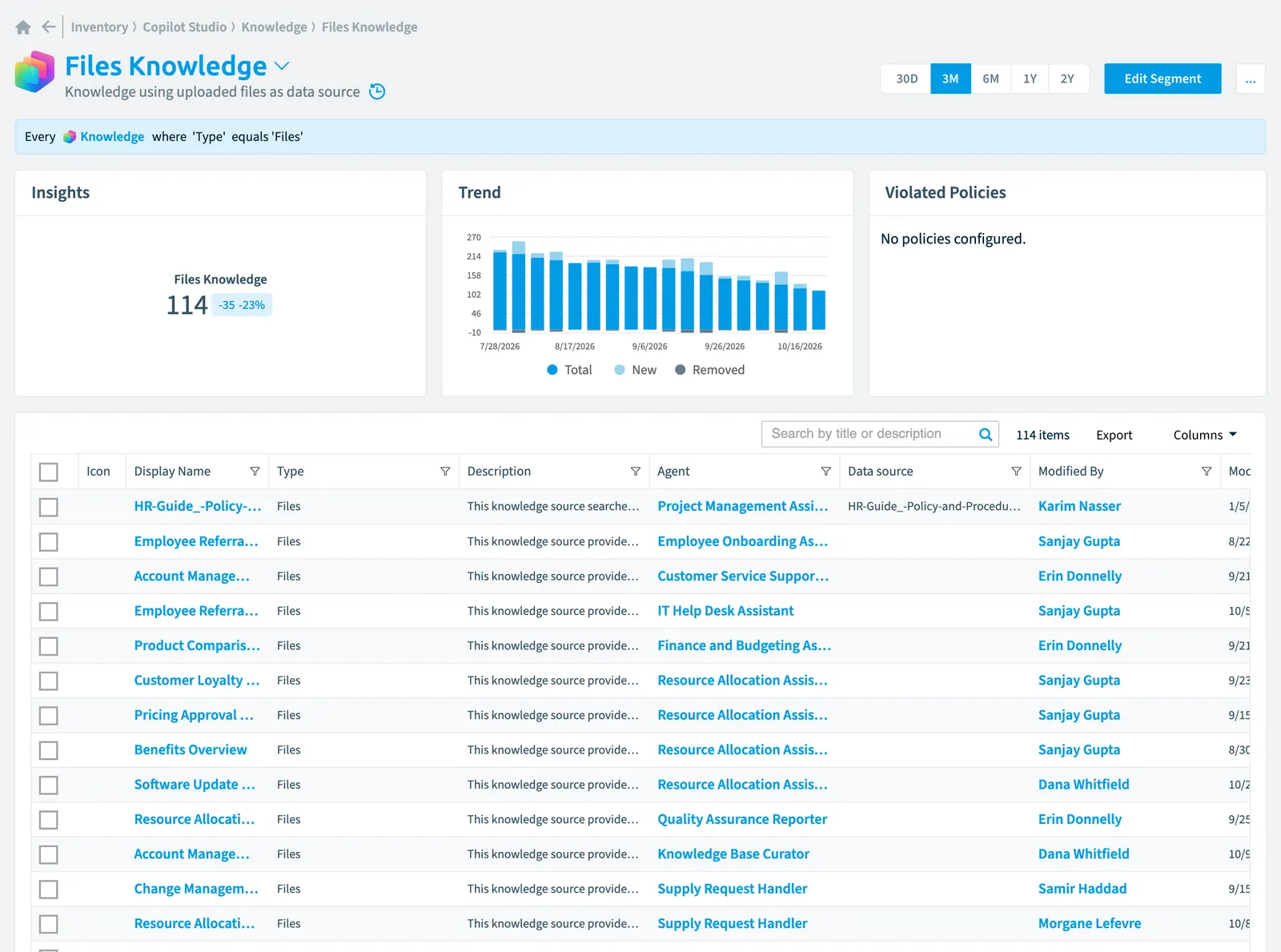1281x952 pixels.
Task: Switch to the 30D time range
Action: point(906,78)
